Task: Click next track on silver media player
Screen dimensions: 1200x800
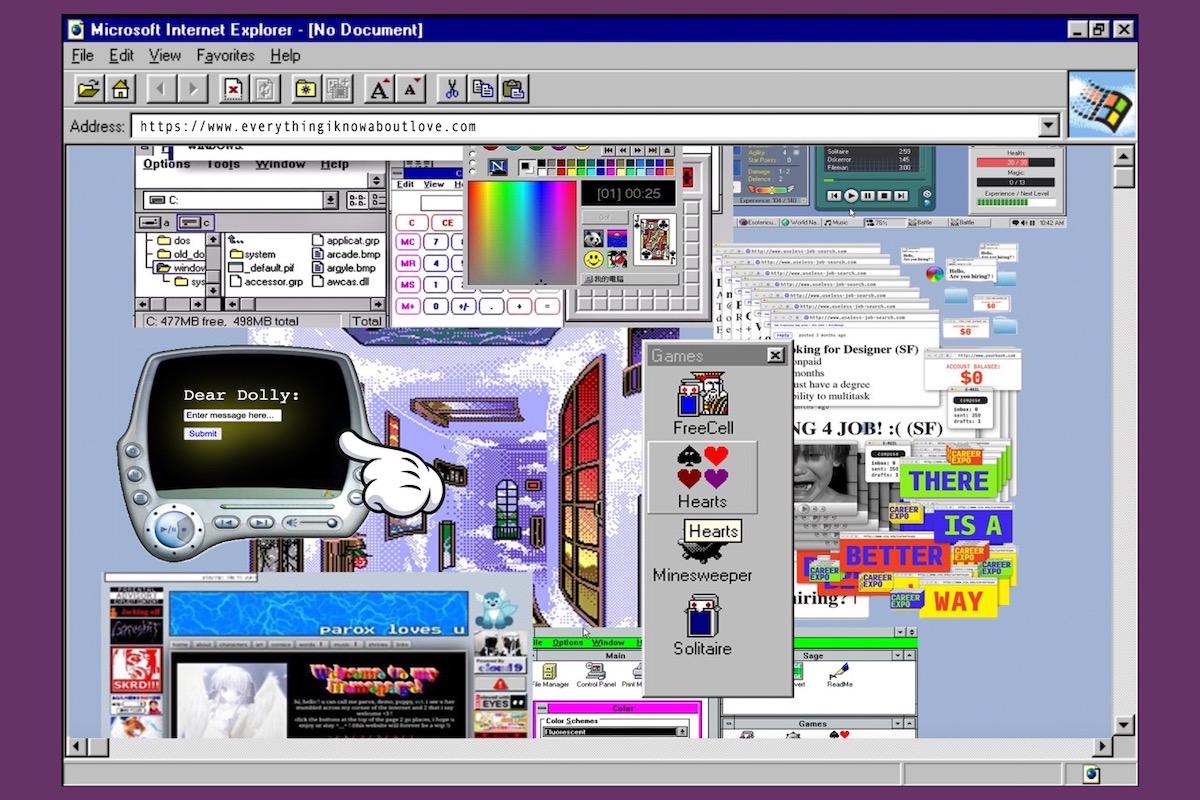Action: click(260, 522)
